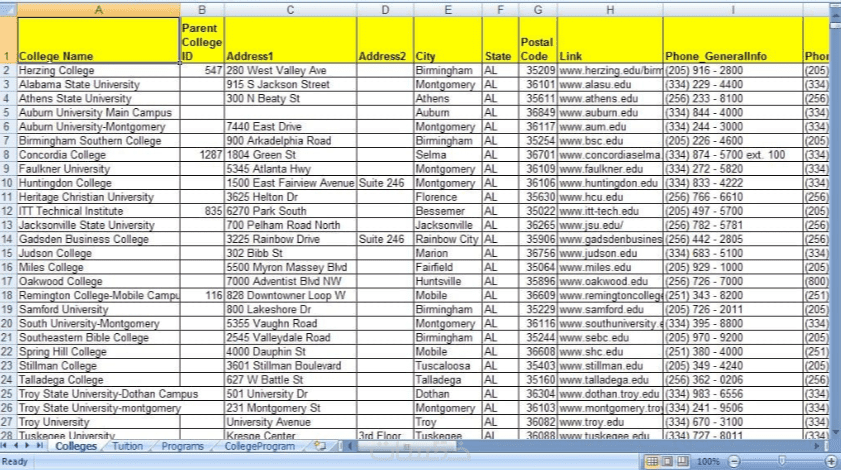Viewport: 841px width, 470px height.
Task: Select cell (256) 726 - 7000
Action: click(x=733, y=281)
